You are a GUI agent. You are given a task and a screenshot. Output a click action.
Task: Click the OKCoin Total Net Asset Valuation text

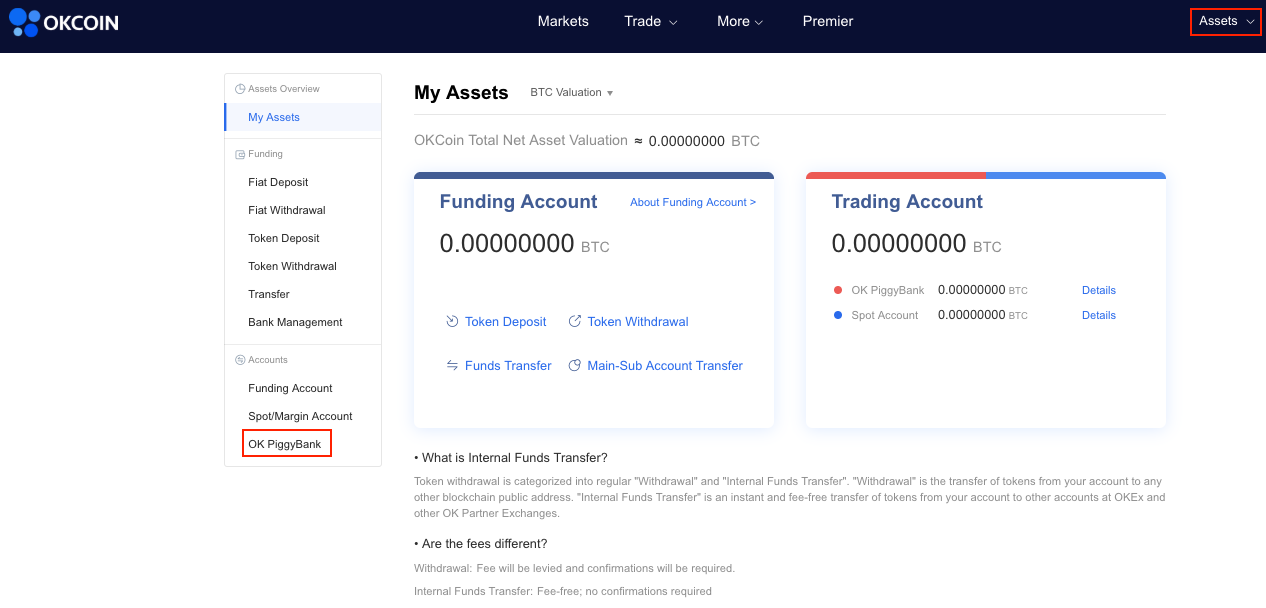pos(521,140)
